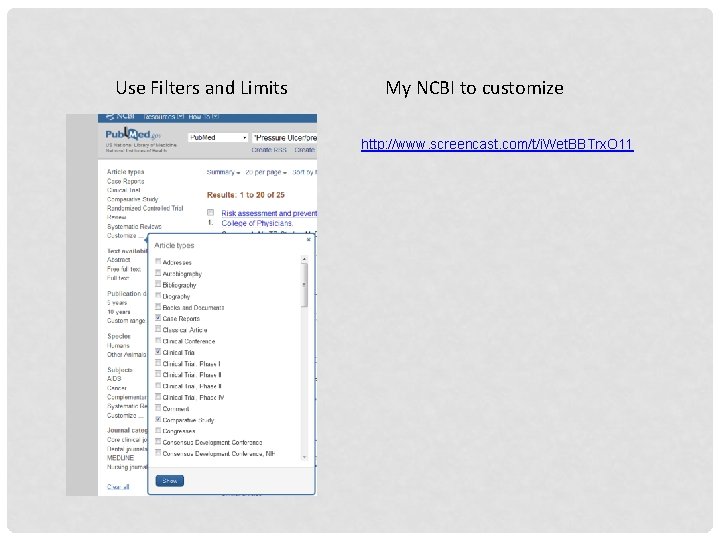Open the PubMed database dropdown
Viewport: 720px width, 540px height.
[x=218, y=137]
